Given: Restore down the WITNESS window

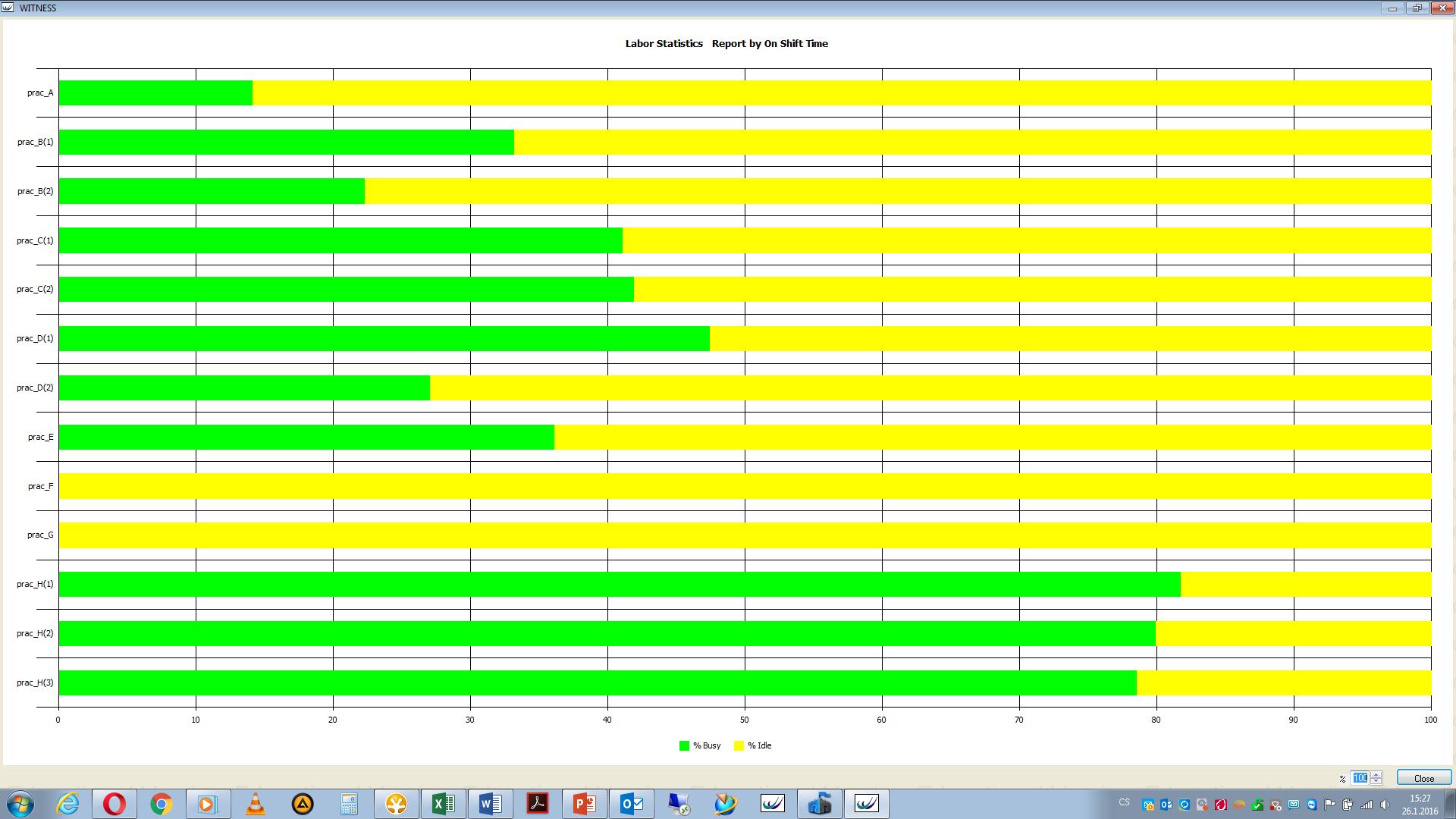Looking at the screenshot, I should [x=1417, y=8].
